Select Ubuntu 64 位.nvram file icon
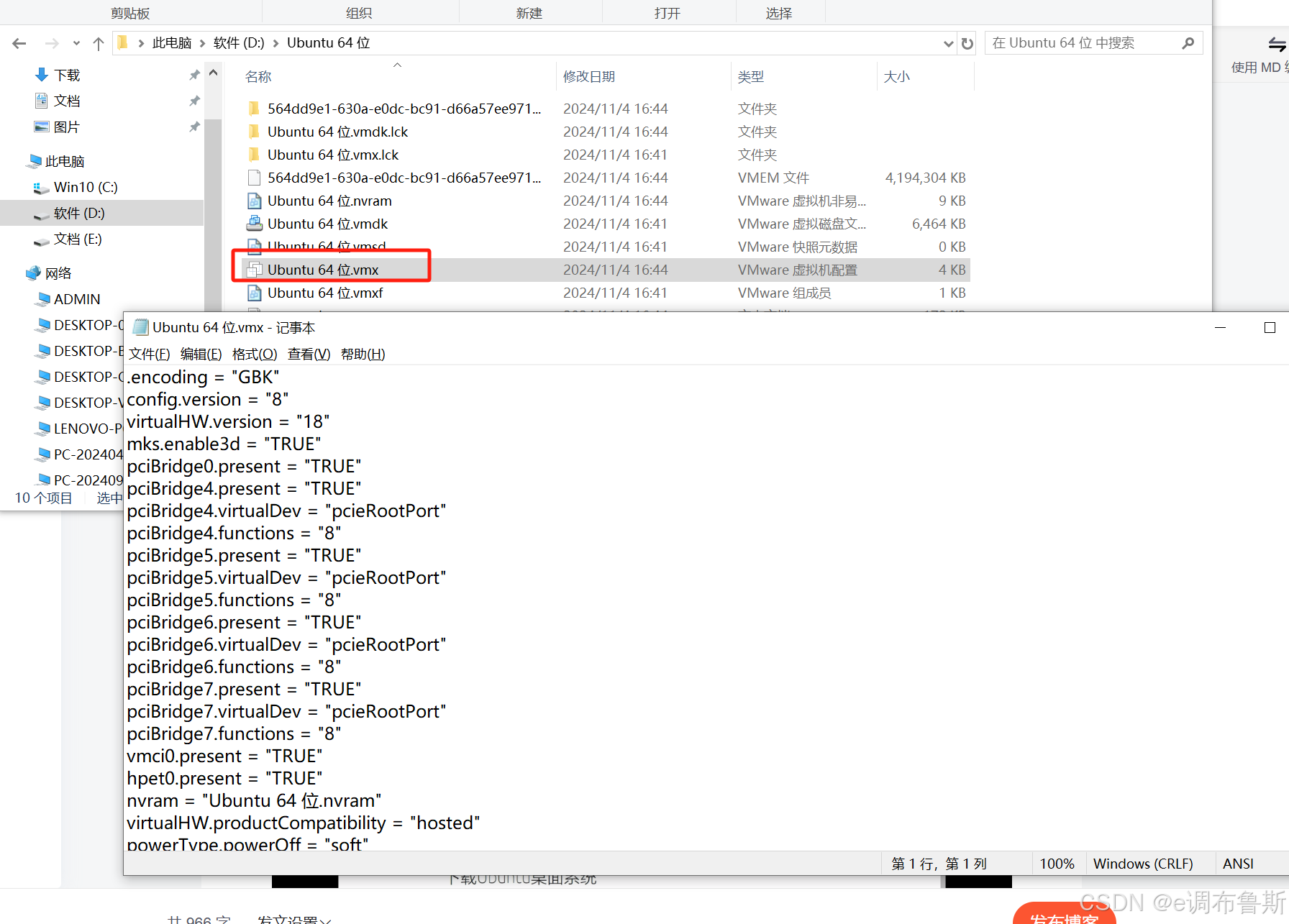 point(254,201)
